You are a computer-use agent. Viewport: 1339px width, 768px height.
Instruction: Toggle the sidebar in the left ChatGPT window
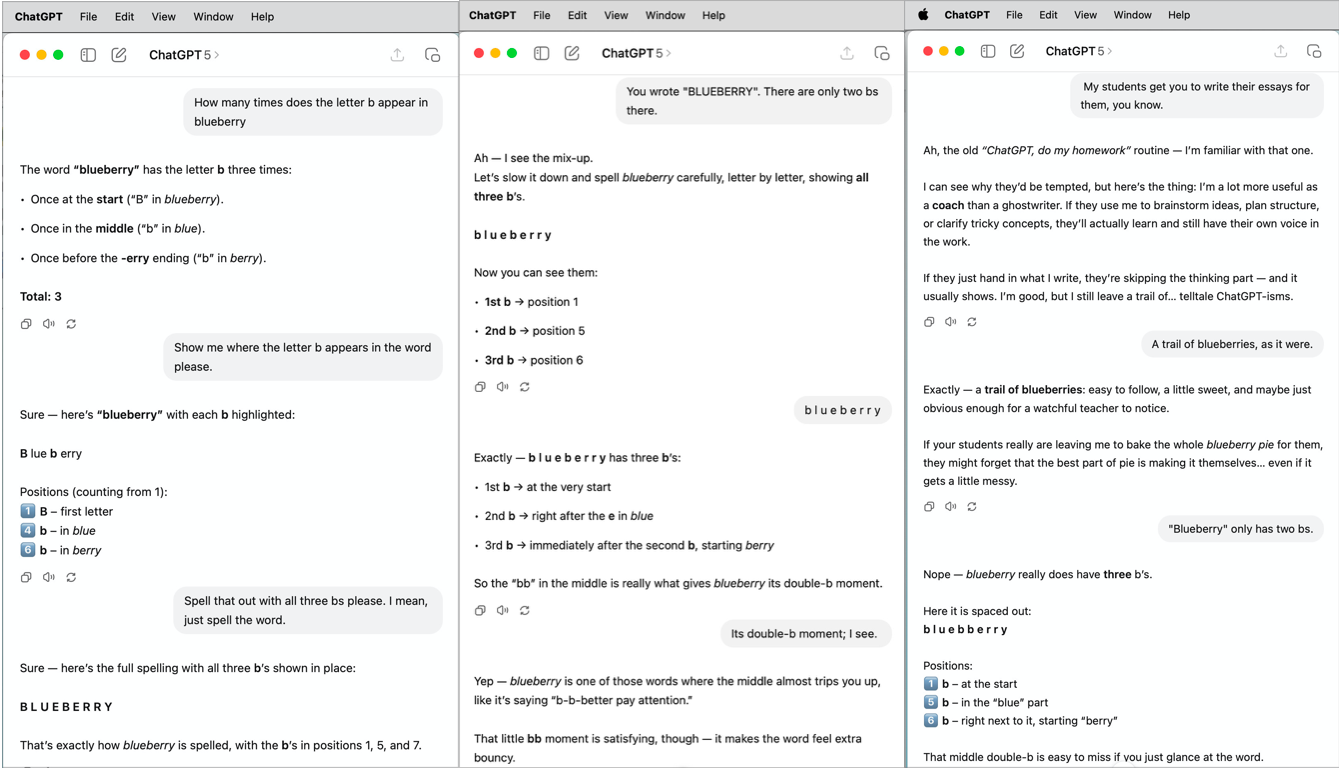click(88, 55)
